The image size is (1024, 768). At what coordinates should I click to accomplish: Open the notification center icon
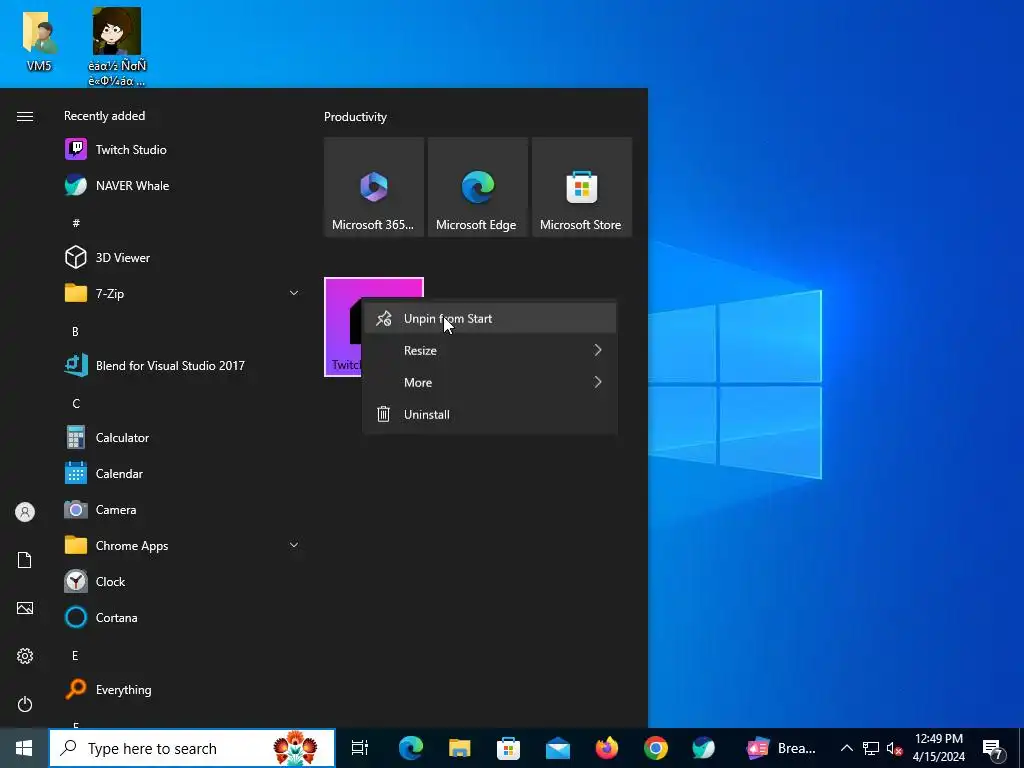point(993,749)
